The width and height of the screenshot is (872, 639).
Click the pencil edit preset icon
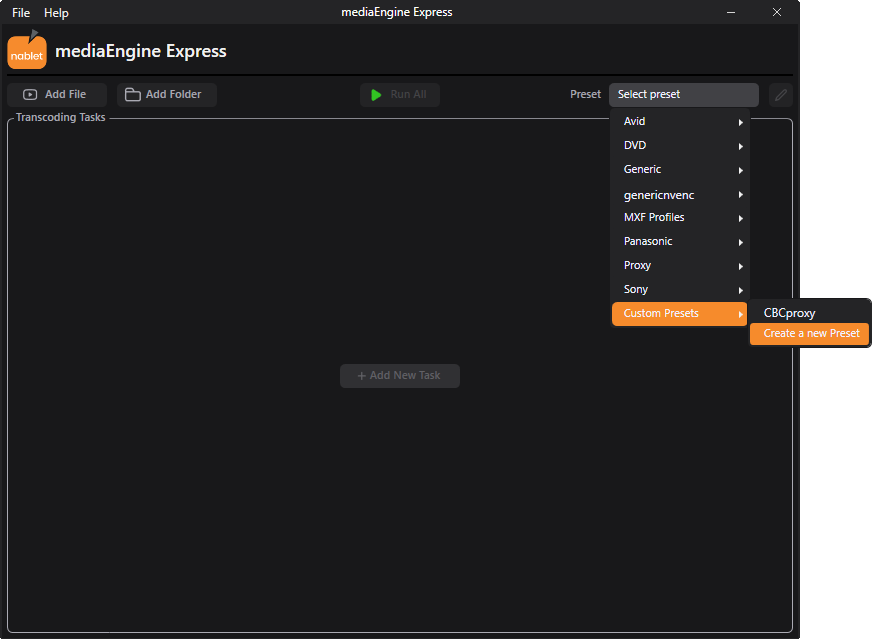click(781, 95)
